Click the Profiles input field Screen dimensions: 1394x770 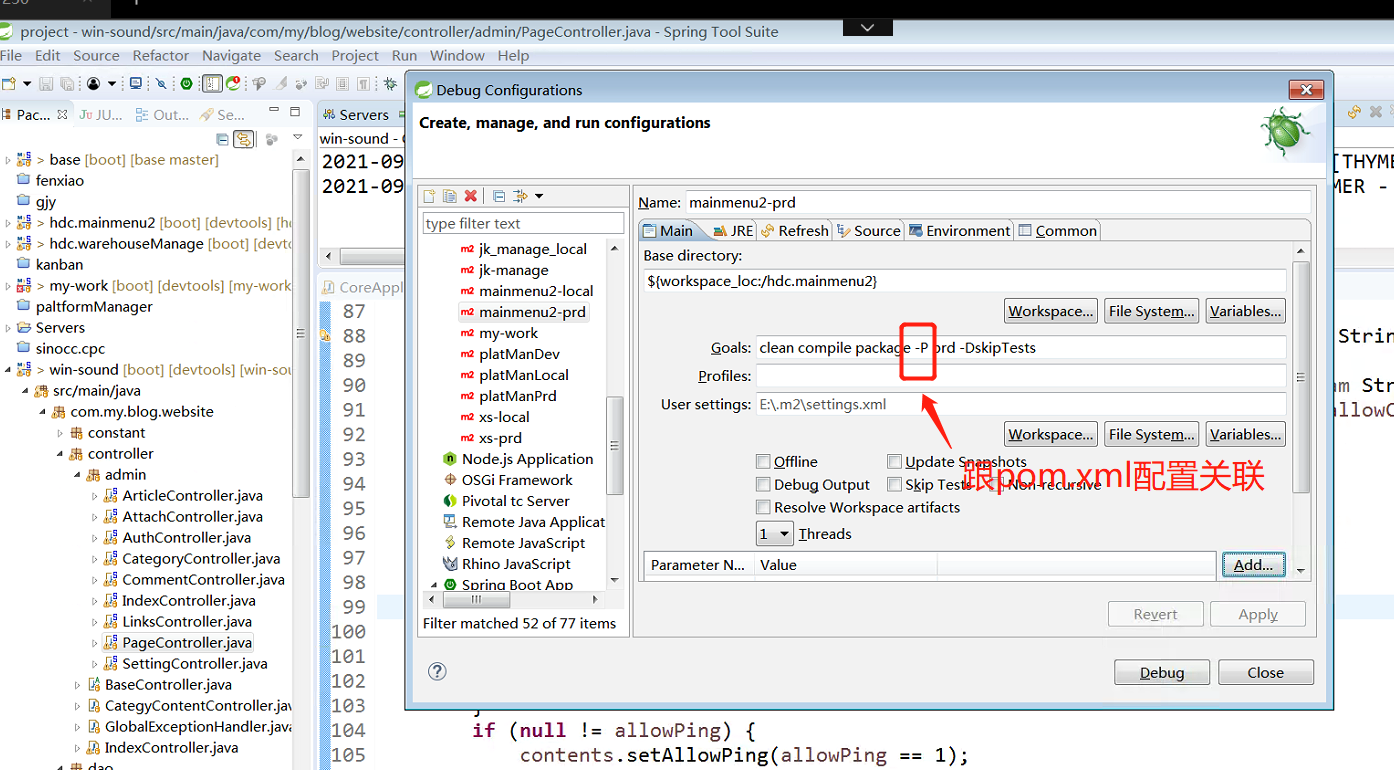(1020, 376)
